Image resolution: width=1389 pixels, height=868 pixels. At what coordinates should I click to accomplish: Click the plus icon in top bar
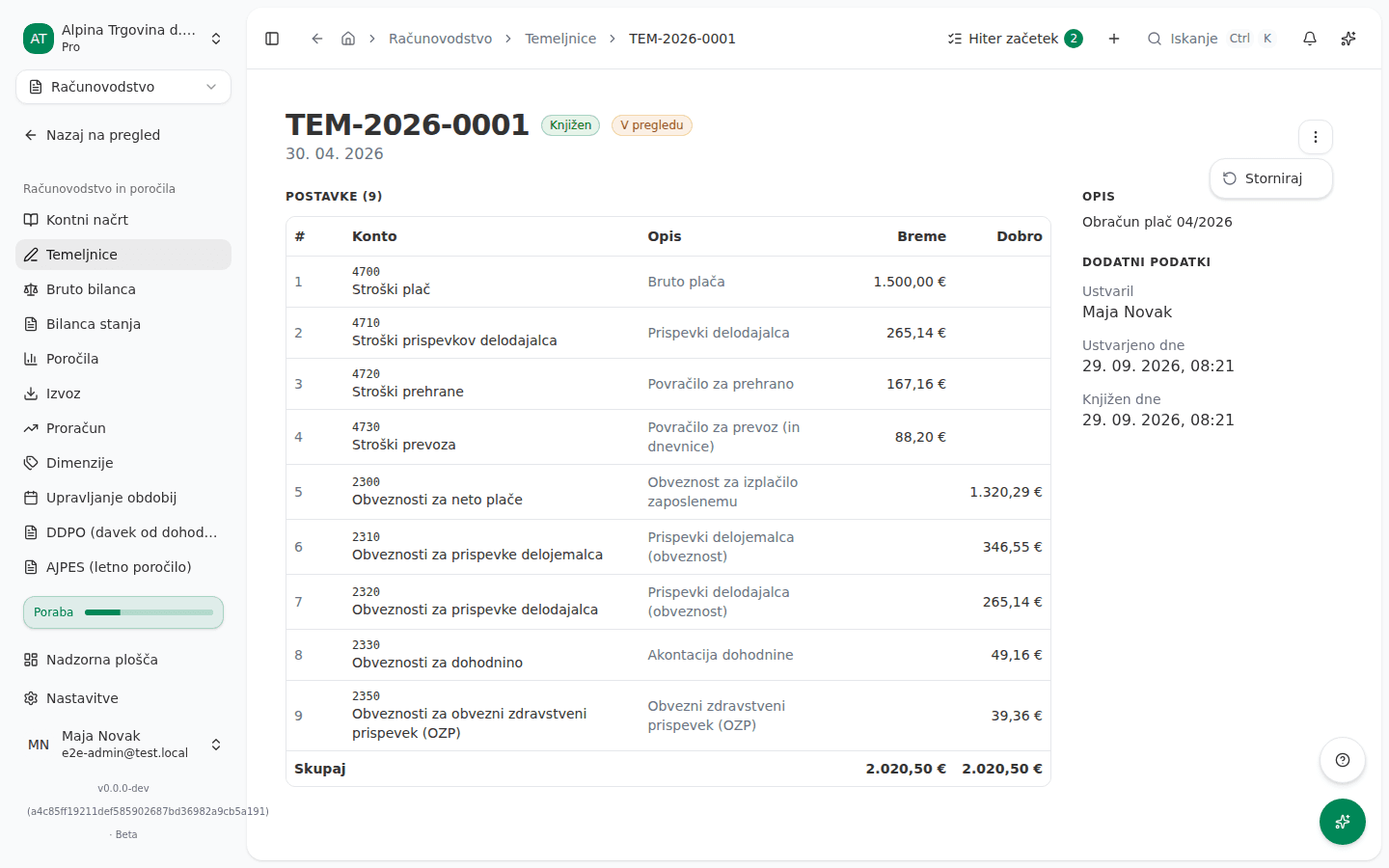1114,39
